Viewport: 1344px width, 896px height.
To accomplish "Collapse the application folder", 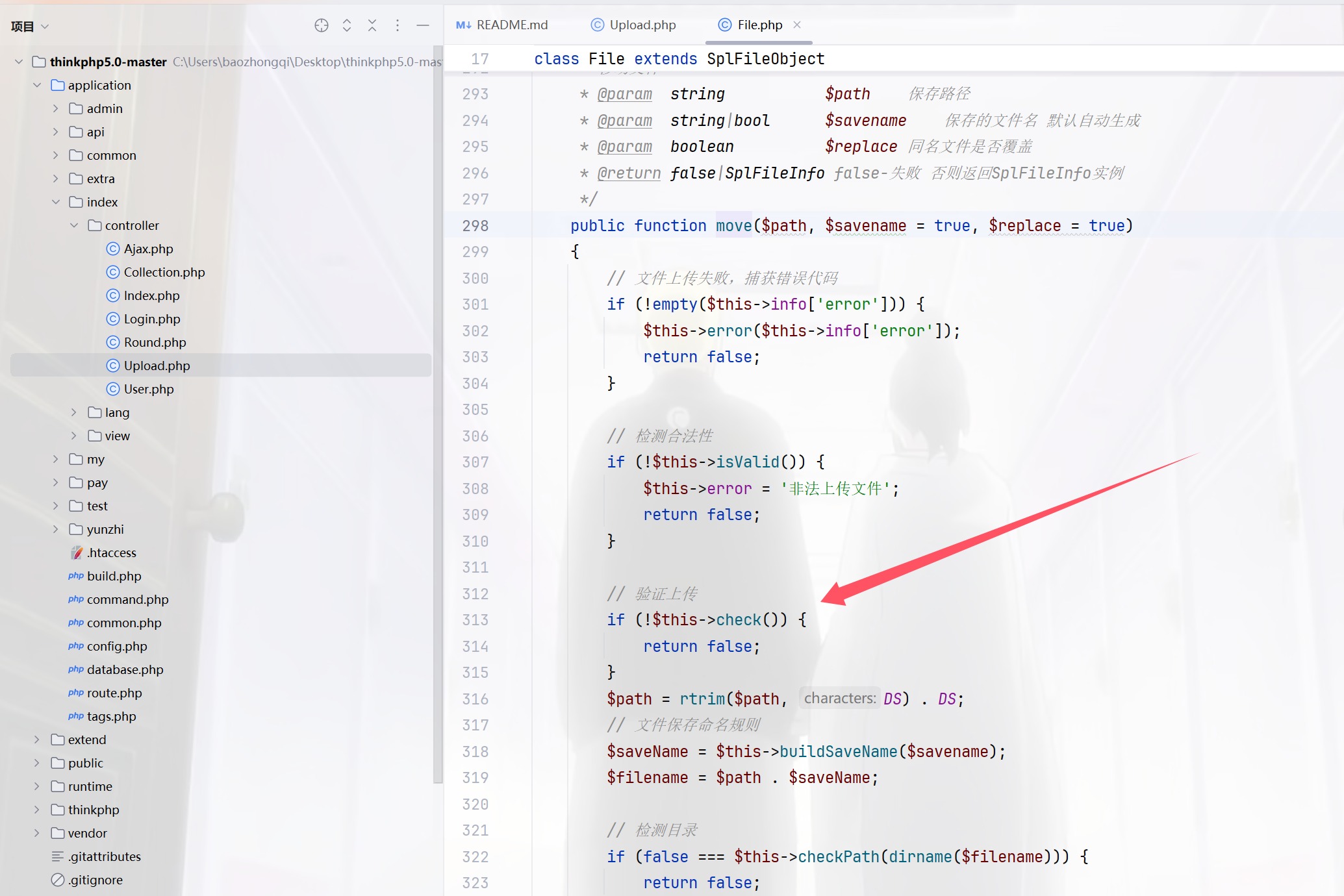I will coord(37,85).
